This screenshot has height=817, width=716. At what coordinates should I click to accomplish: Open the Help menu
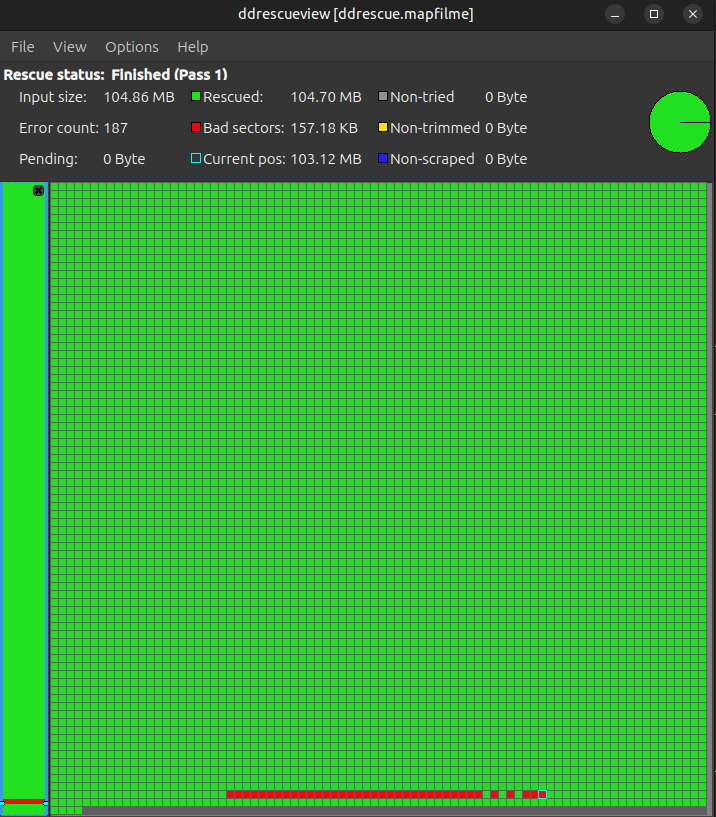pyautogui.click(x=193, y=47)
